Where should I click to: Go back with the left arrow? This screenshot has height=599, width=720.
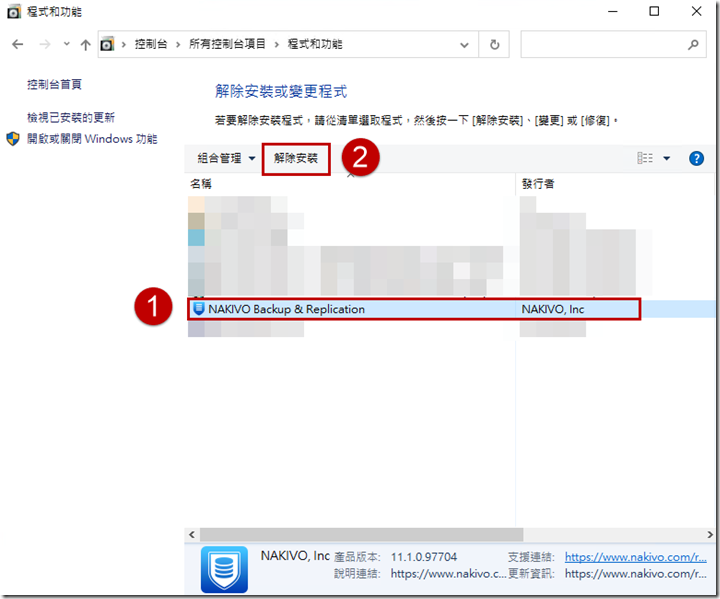tap(17, 45)
